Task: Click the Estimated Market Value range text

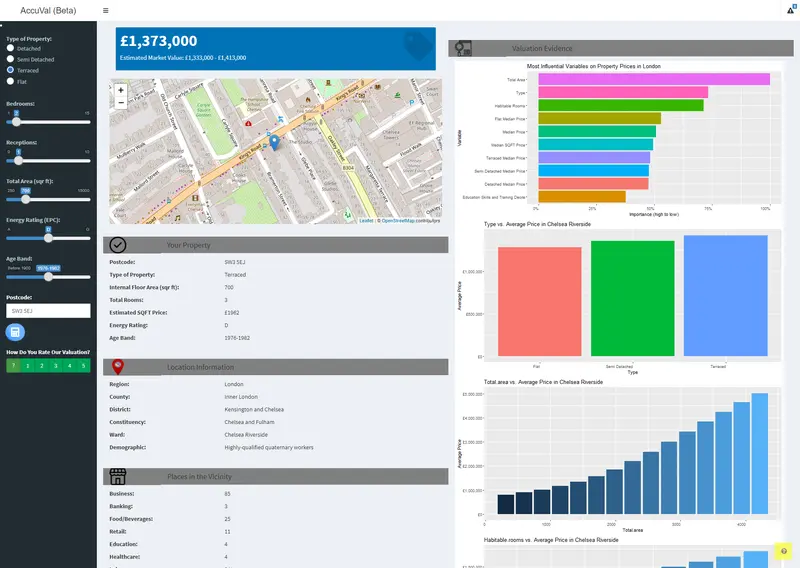Action: [183, 58]
